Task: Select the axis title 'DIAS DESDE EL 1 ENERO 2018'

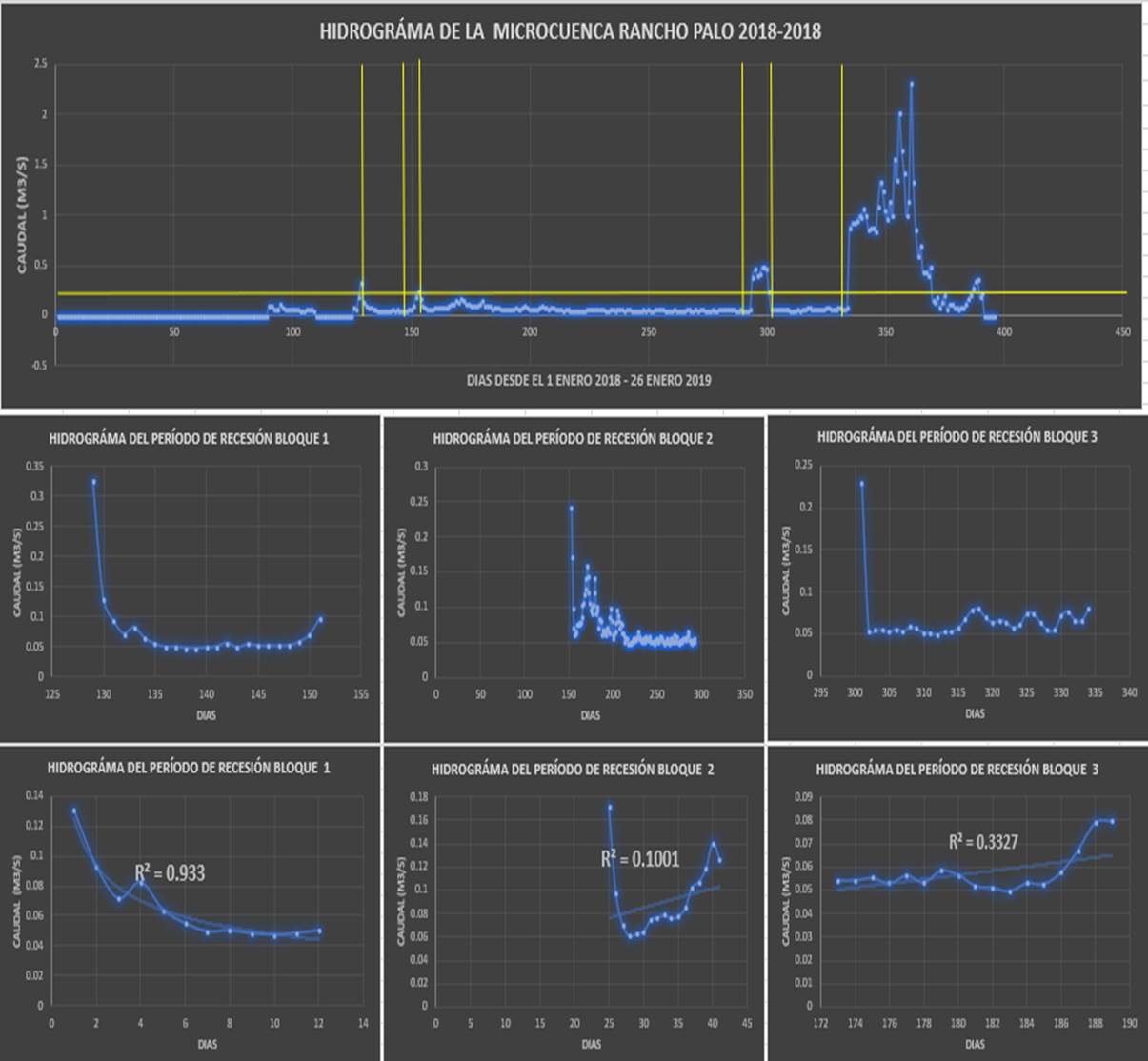Action: tap(589, 380)
